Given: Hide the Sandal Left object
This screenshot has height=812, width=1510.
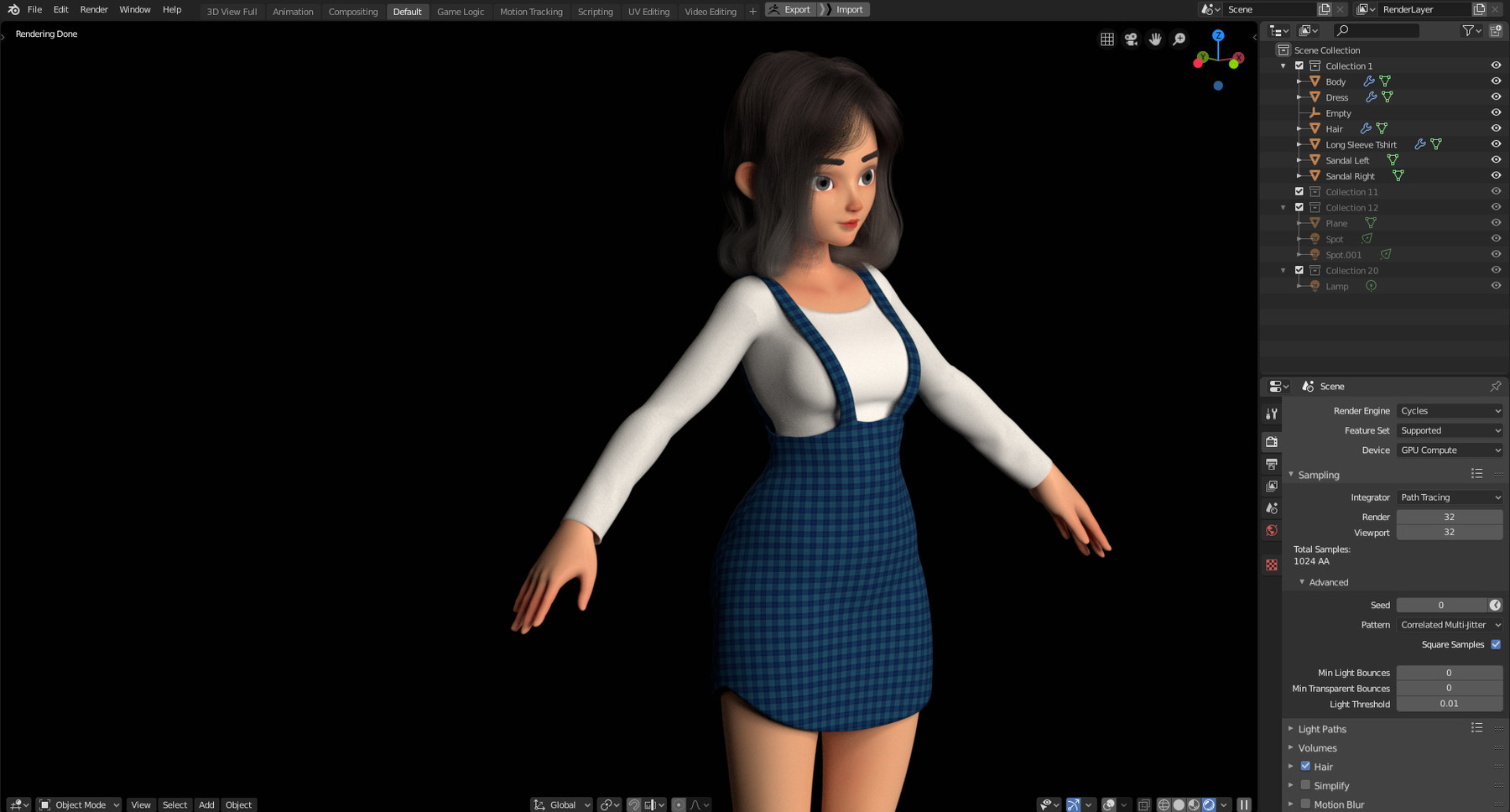Looking at the screenshot, I should pyautogui.click(x=1496, y=160).
